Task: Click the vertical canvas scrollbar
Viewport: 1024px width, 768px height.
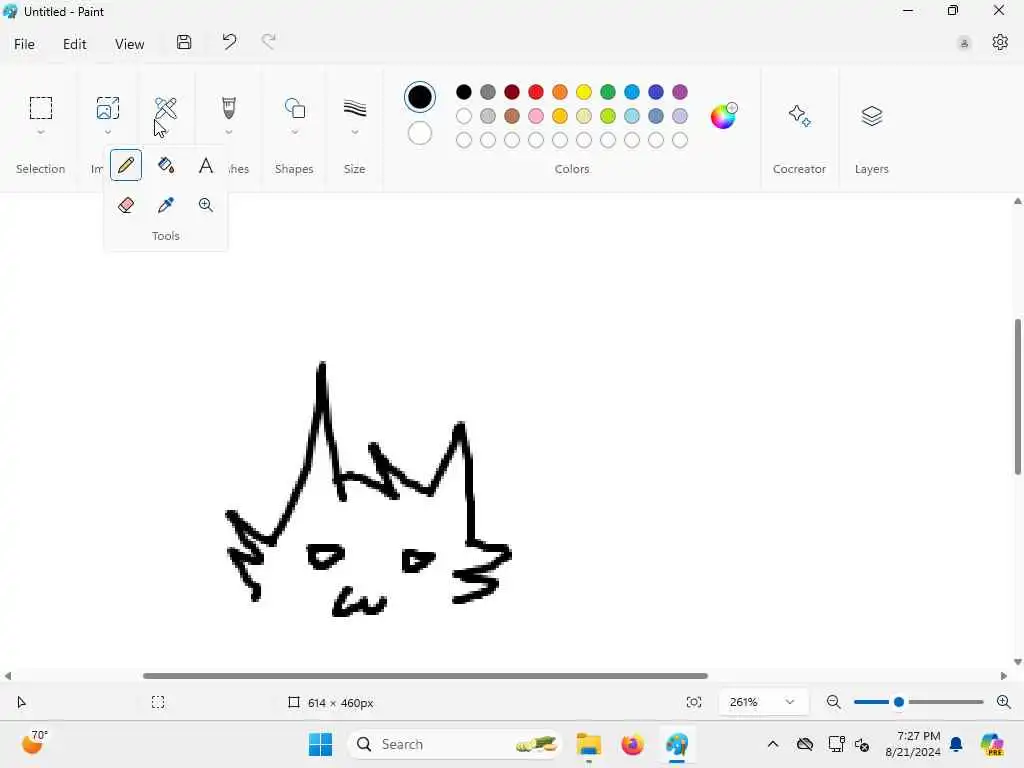Action: tap(1017, 396)
